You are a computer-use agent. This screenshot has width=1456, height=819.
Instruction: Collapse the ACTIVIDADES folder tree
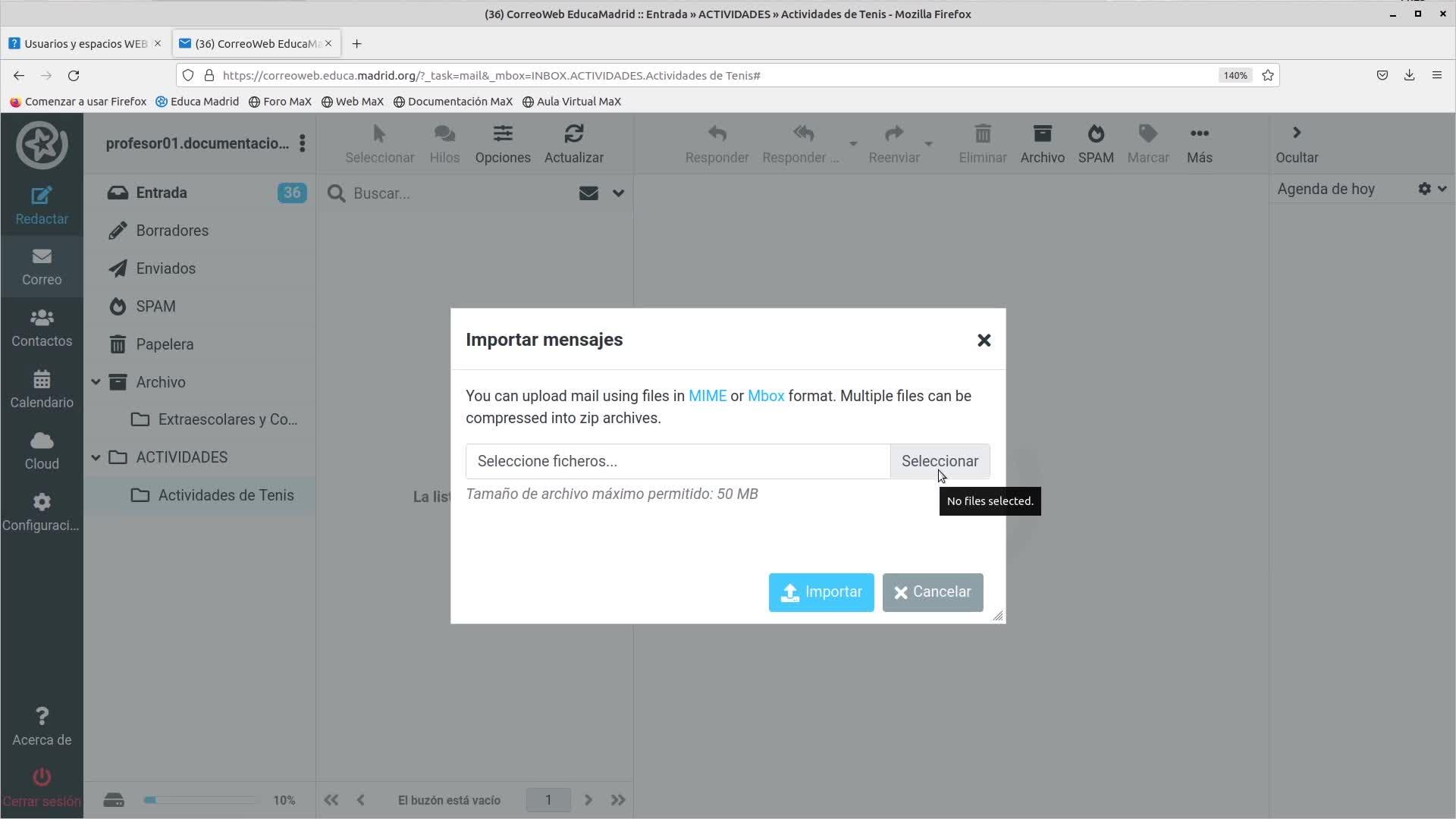[x=96, y=457]
